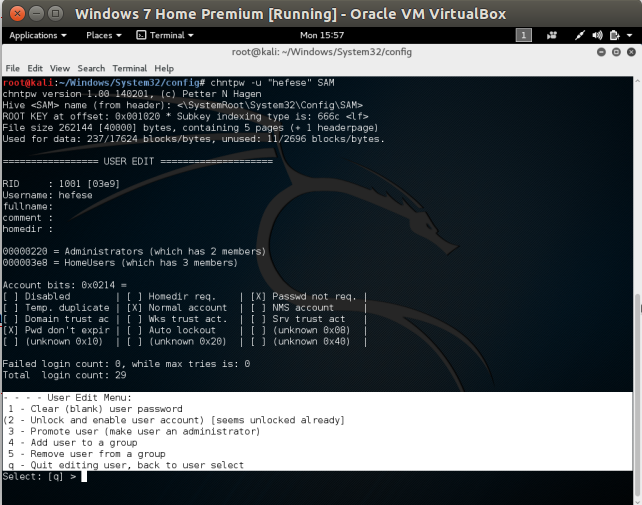Image resolution: width=642 pixels, height=505 pixels.
Task: Maximize the root@kali terminal window
Action: 616,52
